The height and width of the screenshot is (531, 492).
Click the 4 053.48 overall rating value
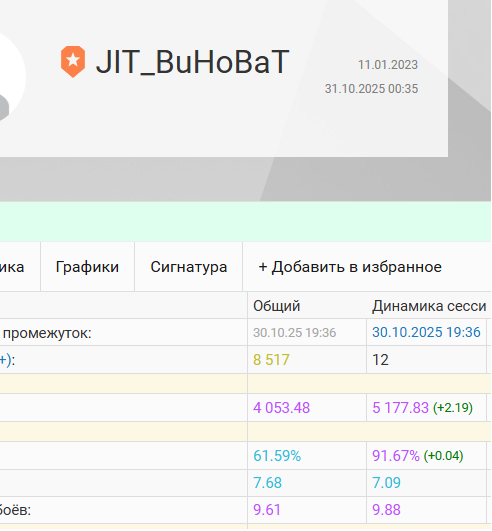point(281,408)
